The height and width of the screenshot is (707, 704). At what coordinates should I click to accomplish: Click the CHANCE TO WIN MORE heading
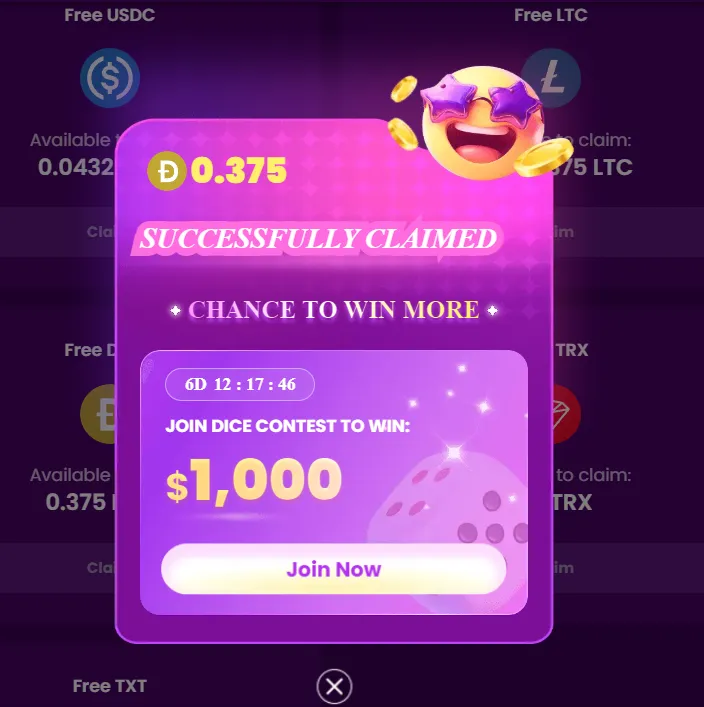[x=334, y=310]
